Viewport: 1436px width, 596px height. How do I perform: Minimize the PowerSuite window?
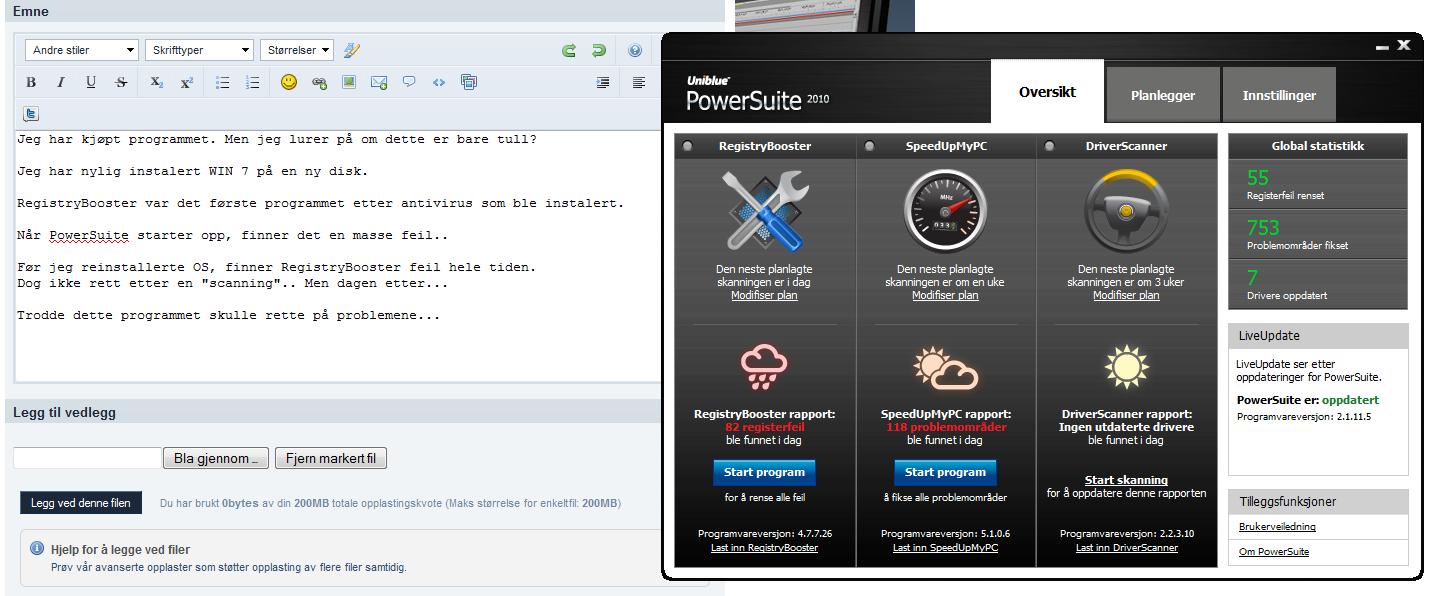pos(1382,46)
